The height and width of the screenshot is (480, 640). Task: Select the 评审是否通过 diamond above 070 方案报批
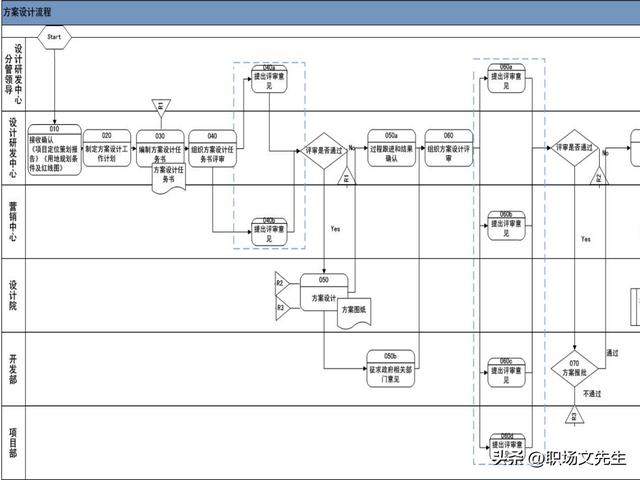[x=574, y=148]
